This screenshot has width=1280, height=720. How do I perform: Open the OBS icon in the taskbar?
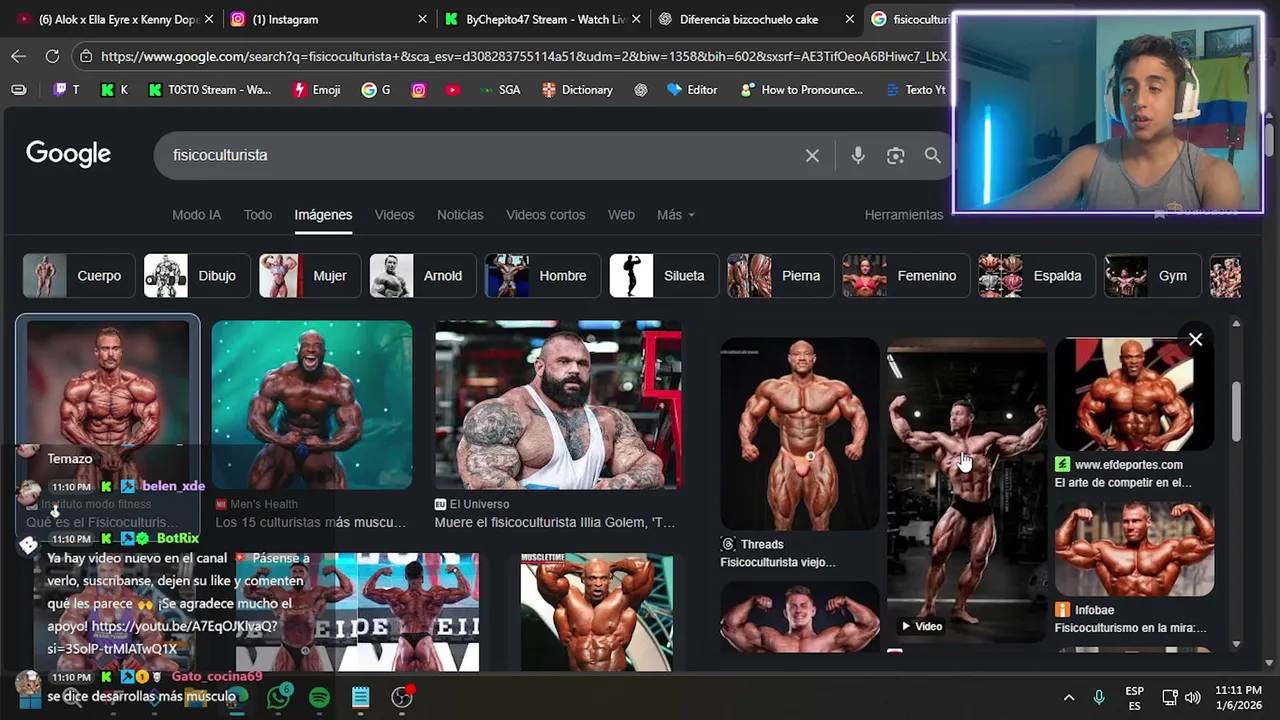[402, 697]
